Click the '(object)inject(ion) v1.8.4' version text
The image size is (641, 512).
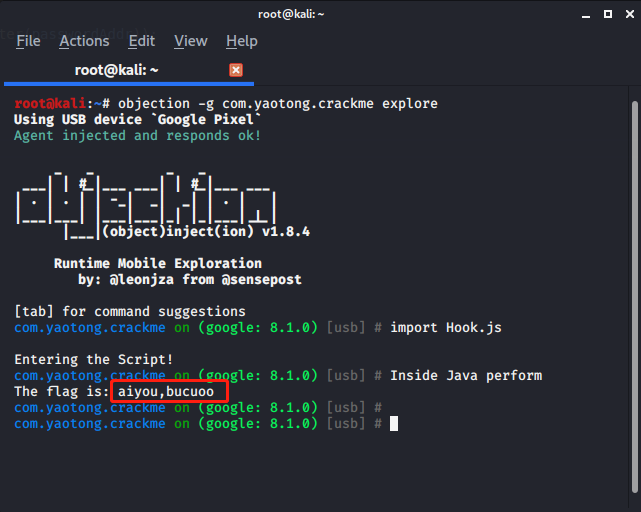(206, 231)
